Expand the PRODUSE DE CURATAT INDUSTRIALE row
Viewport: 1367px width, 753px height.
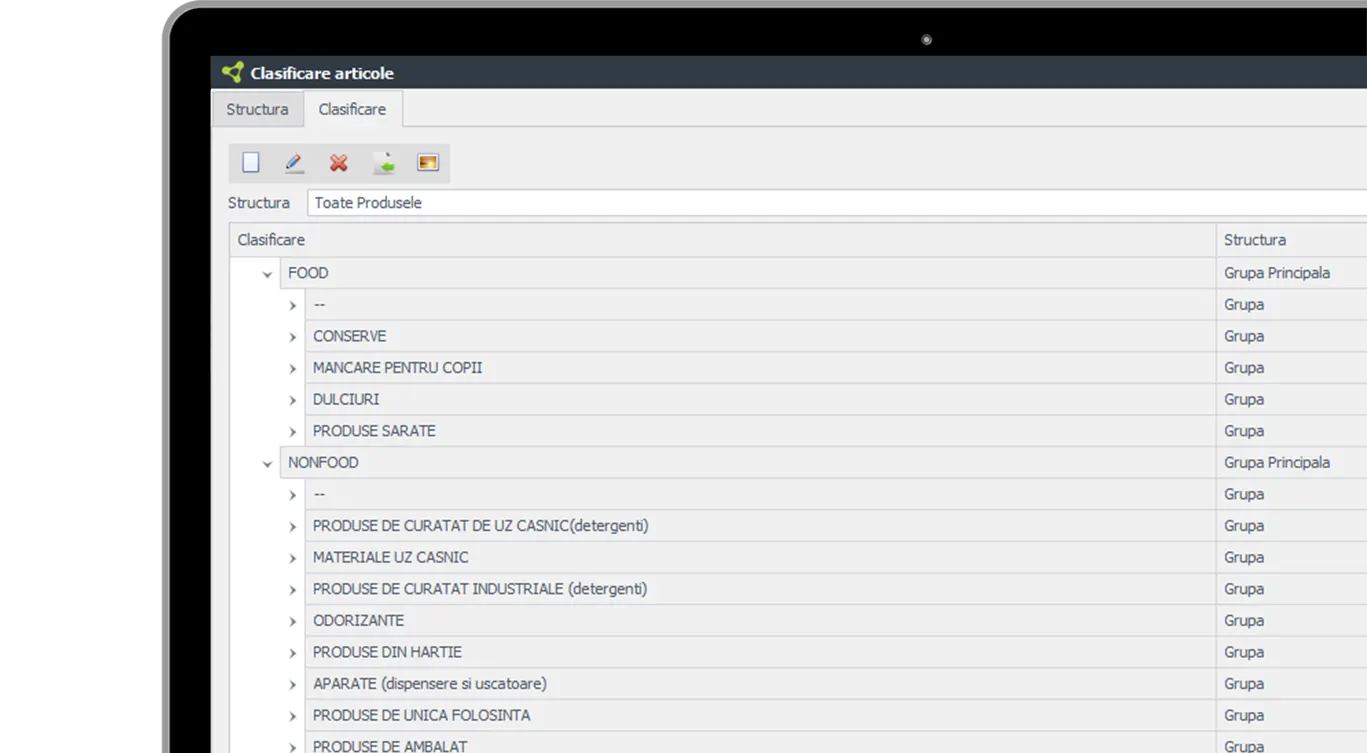pyautogui.click(x=293, y=590)
